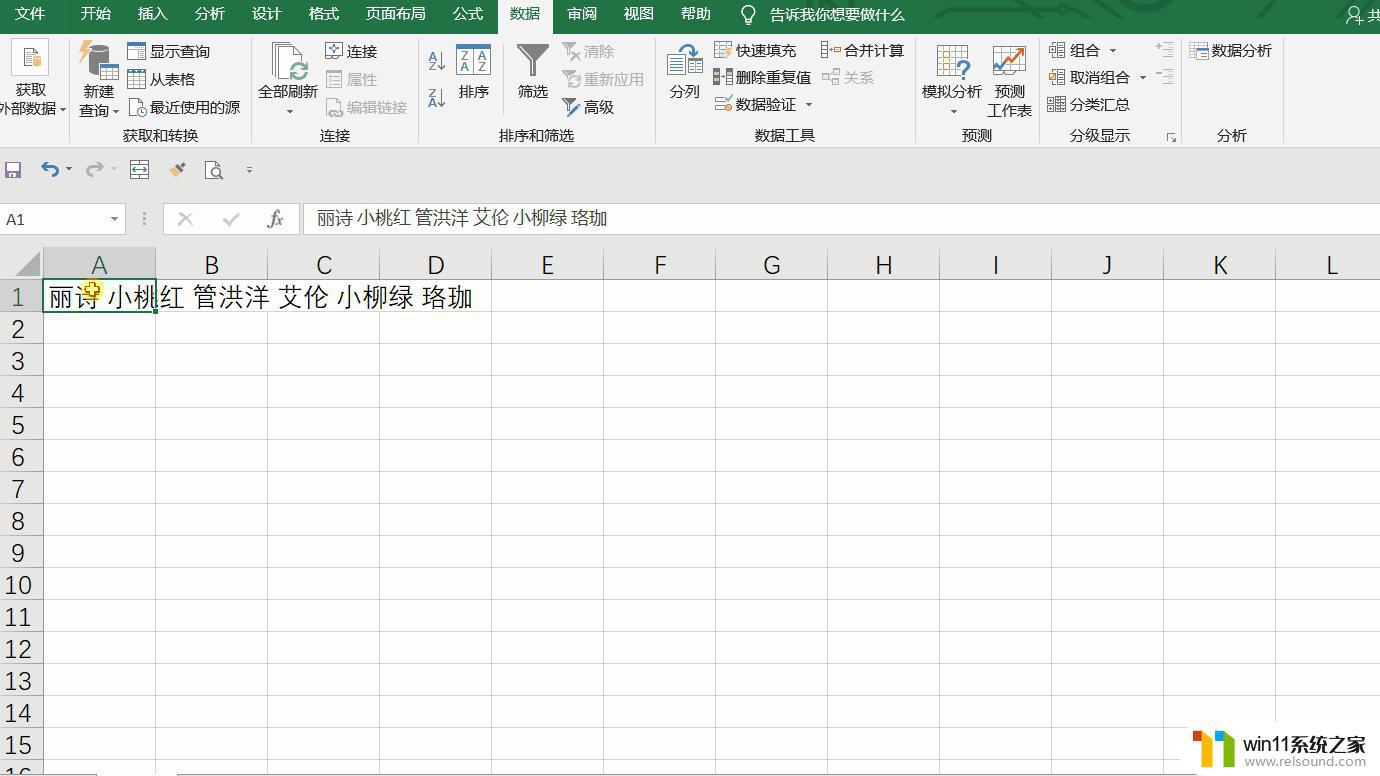
Task: Open the 分列 Text to Columns tool
Action: (x=684, y=71)
